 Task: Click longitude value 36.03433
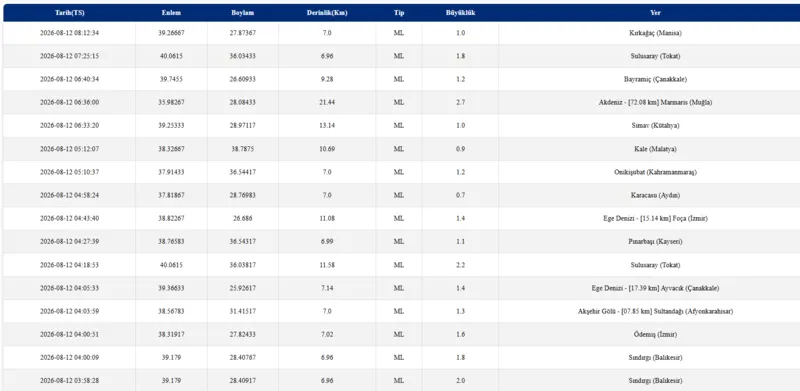tap(243, 56)
